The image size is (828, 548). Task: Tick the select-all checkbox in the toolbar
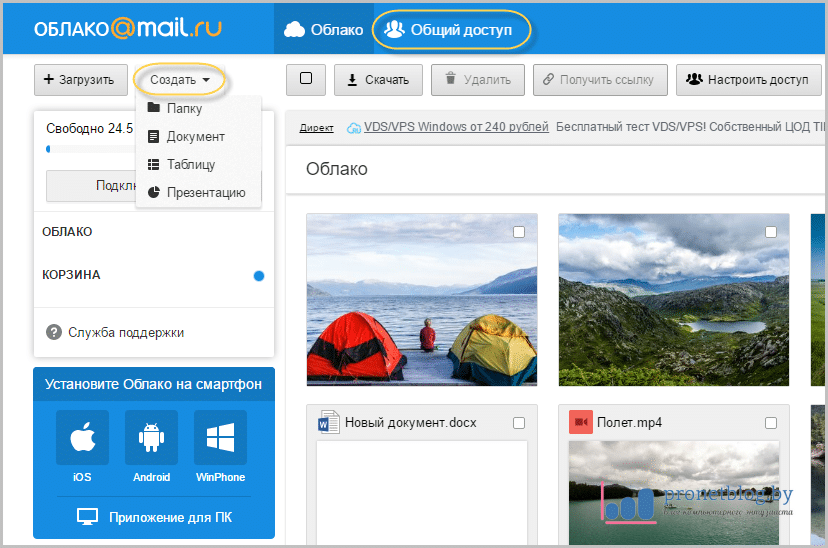306,79
